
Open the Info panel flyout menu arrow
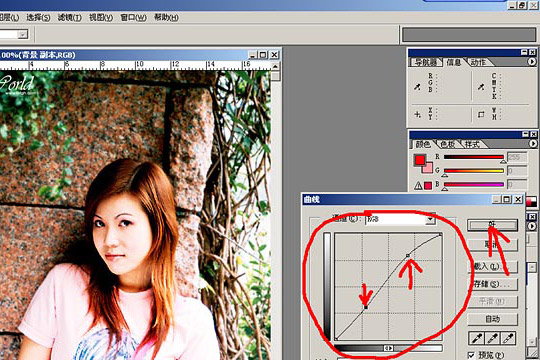pos(532,62)
